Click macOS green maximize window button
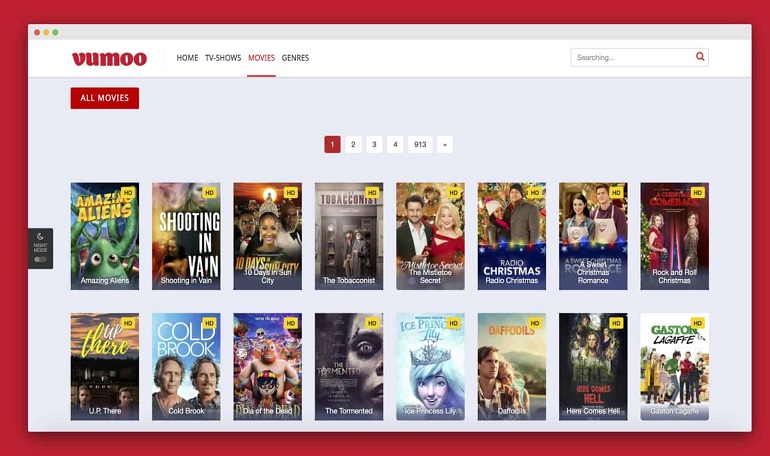Image resolution: width=770 pixels, height=456 pixels. pyautogui.click(x=55, y=32)
